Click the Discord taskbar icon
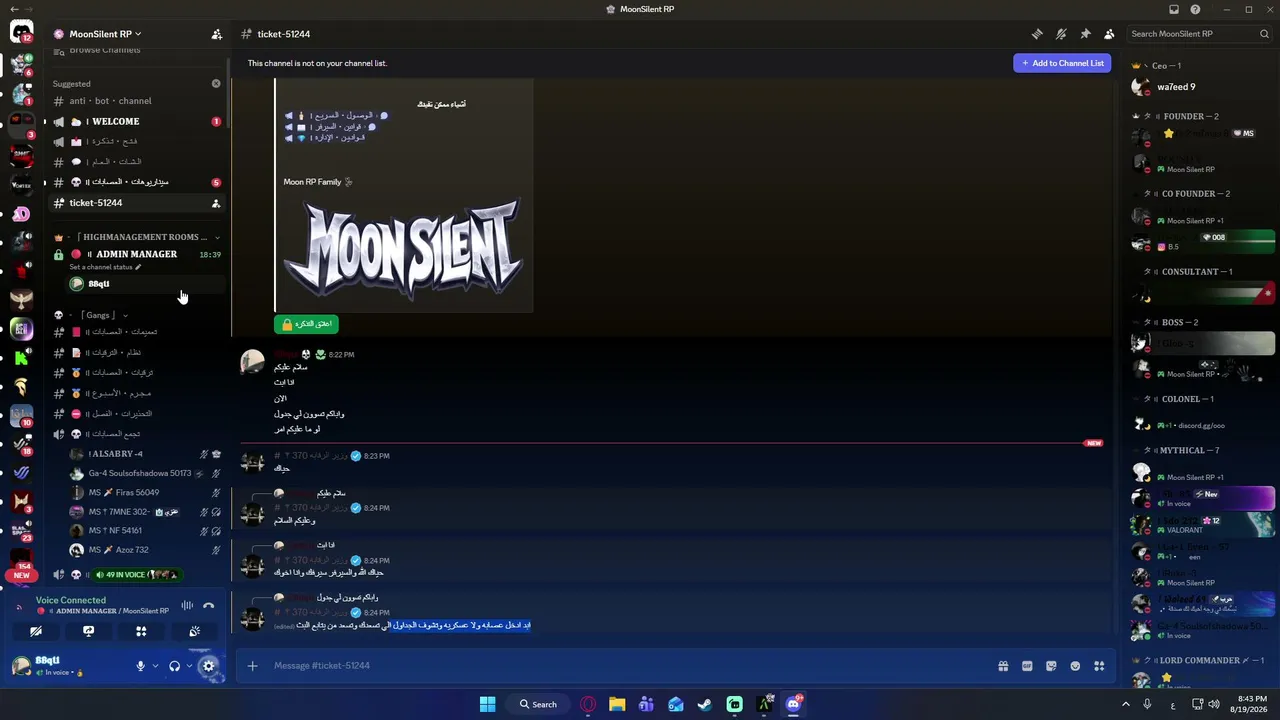This screenshot has width=1280, height=720. (793, 704)
